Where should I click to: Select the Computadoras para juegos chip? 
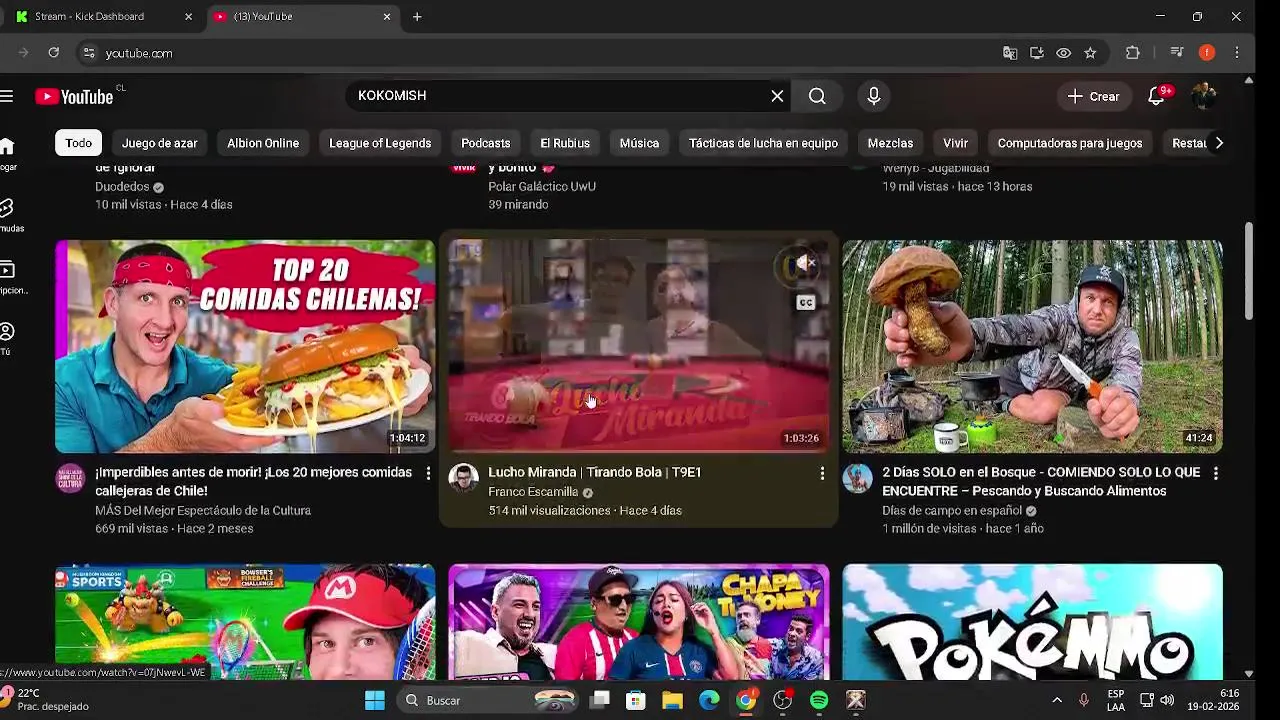[1069, 143]
